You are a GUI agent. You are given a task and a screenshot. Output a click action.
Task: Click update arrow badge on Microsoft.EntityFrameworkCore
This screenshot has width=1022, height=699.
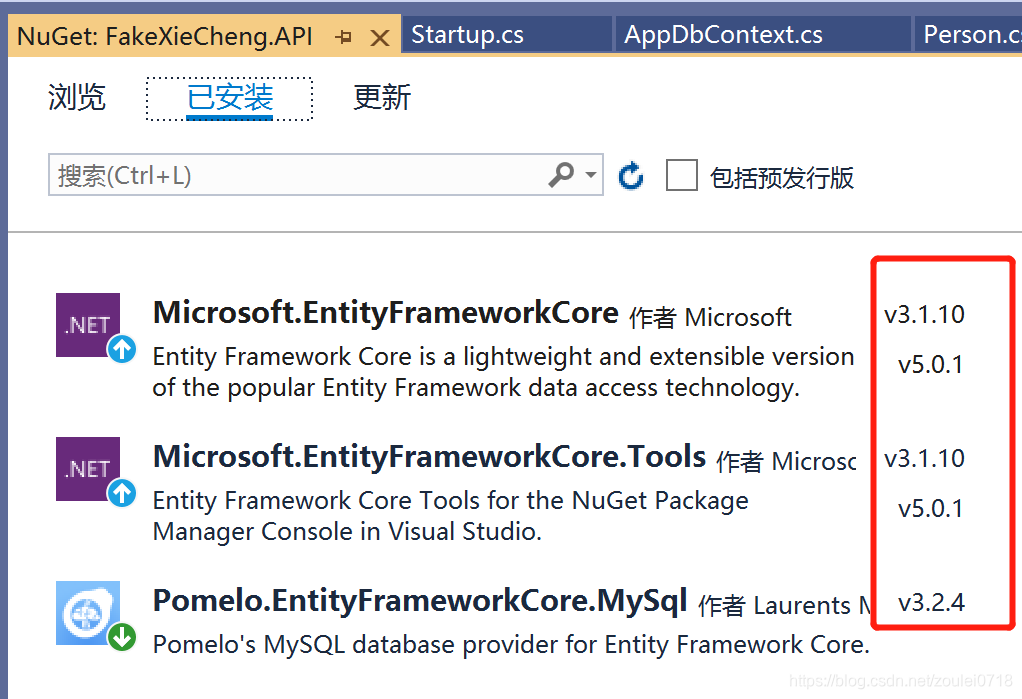122,349
